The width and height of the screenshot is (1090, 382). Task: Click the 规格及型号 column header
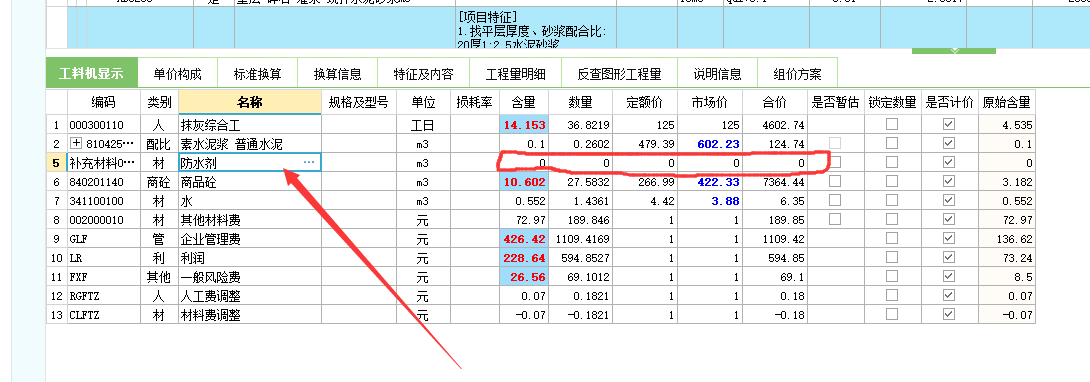(359, 103)
